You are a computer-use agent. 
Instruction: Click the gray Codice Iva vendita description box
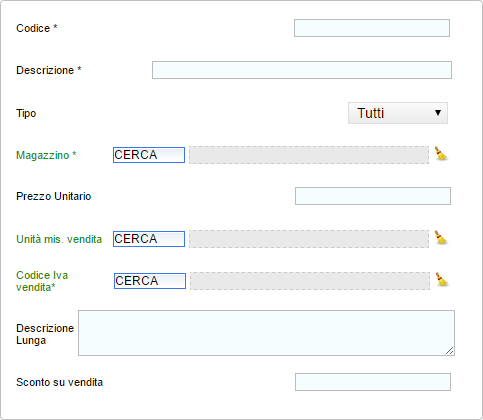(x=310, y=281)
